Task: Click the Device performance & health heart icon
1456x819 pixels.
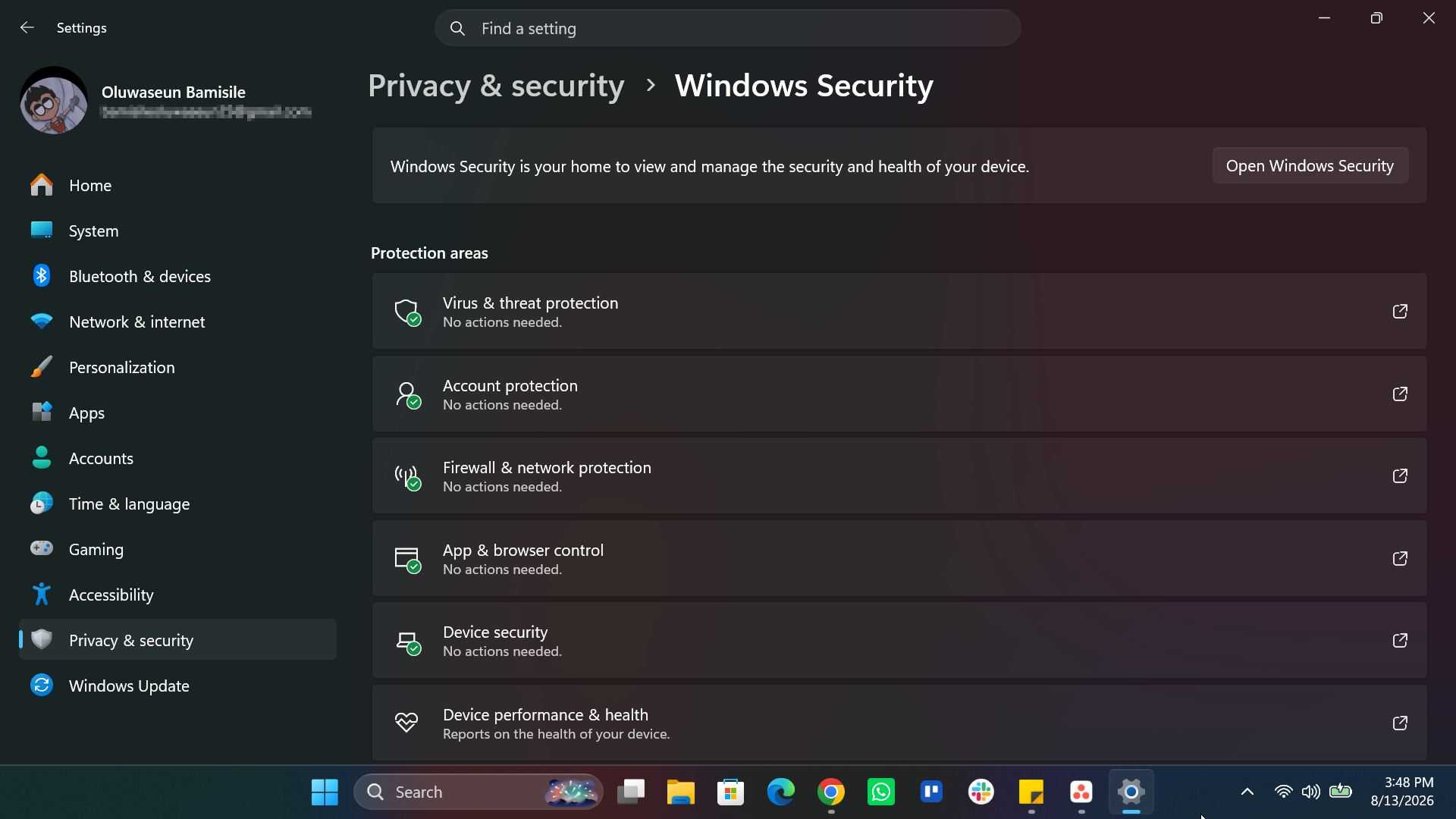Action: tap(406, 723)
